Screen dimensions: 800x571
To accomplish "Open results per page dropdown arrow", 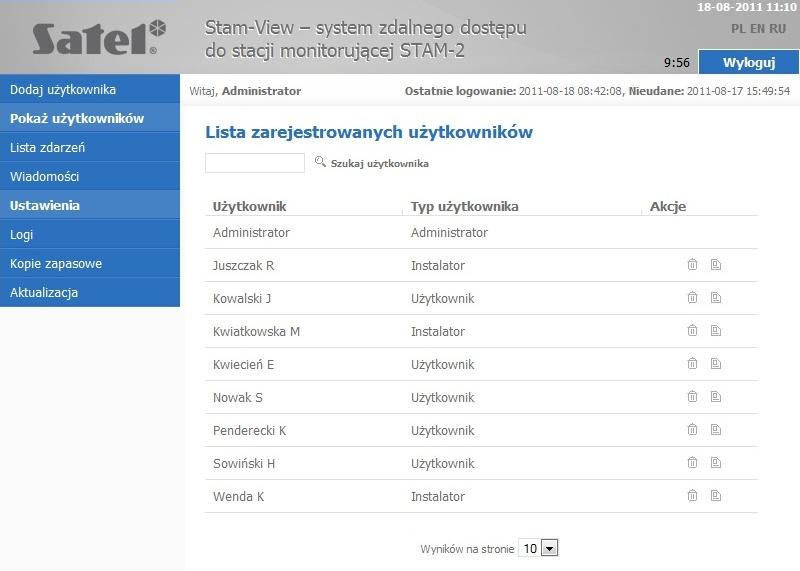I will coord(549,549).
